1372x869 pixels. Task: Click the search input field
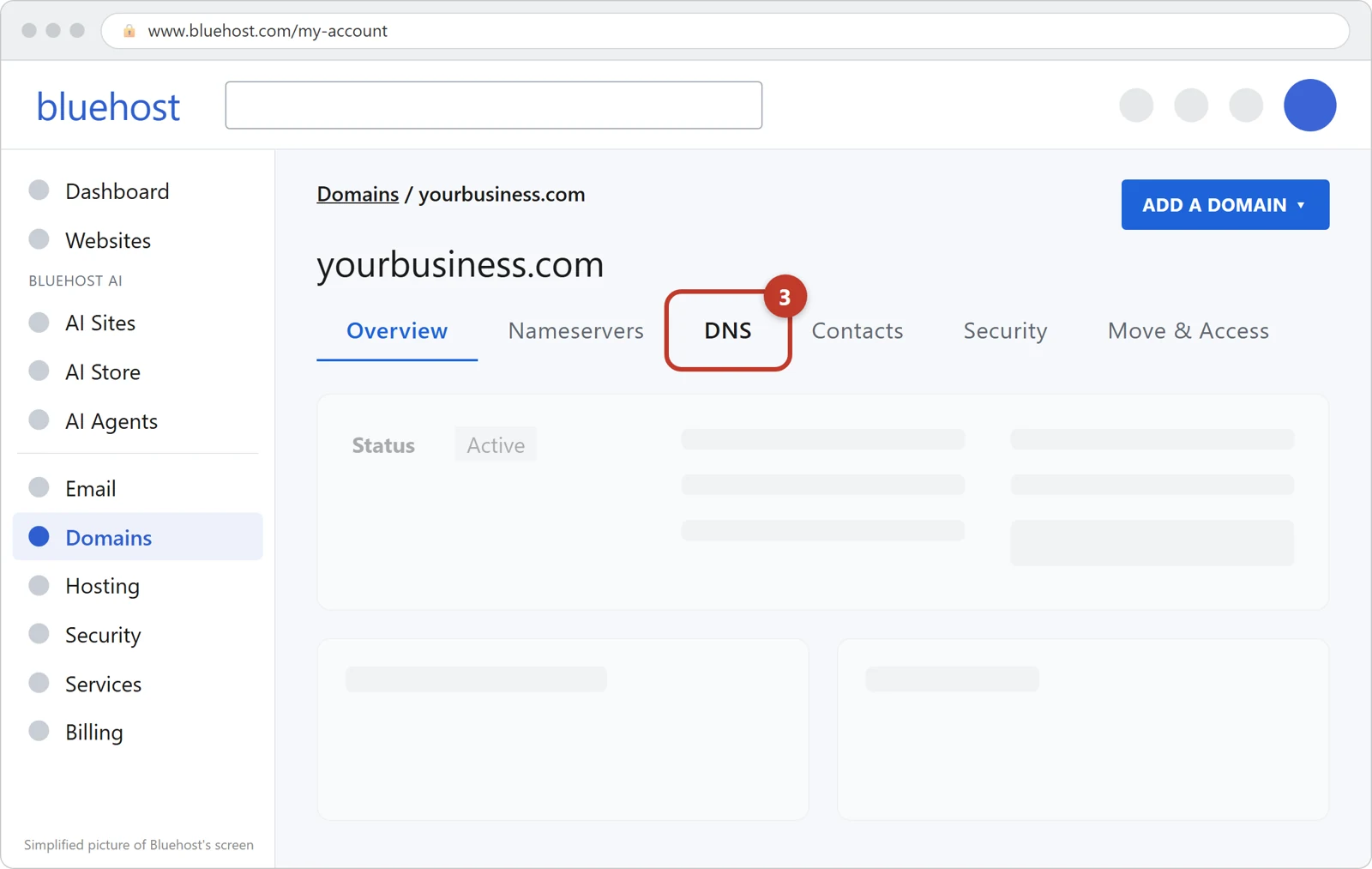(494, 105)
